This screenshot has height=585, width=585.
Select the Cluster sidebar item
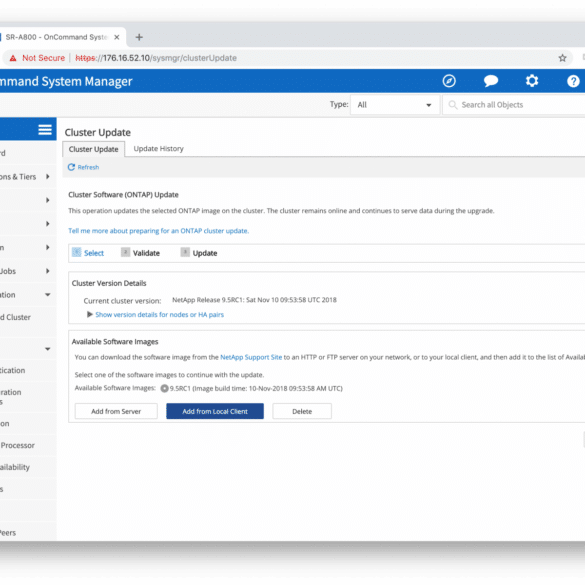[x=15, y=317]
